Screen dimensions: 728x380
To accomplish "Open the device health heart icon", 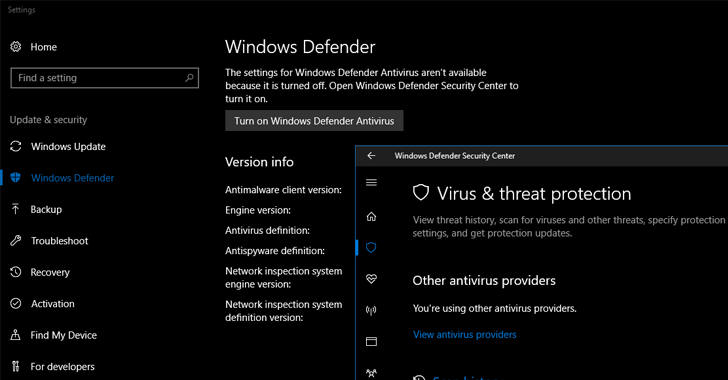I will click(371, 279).
